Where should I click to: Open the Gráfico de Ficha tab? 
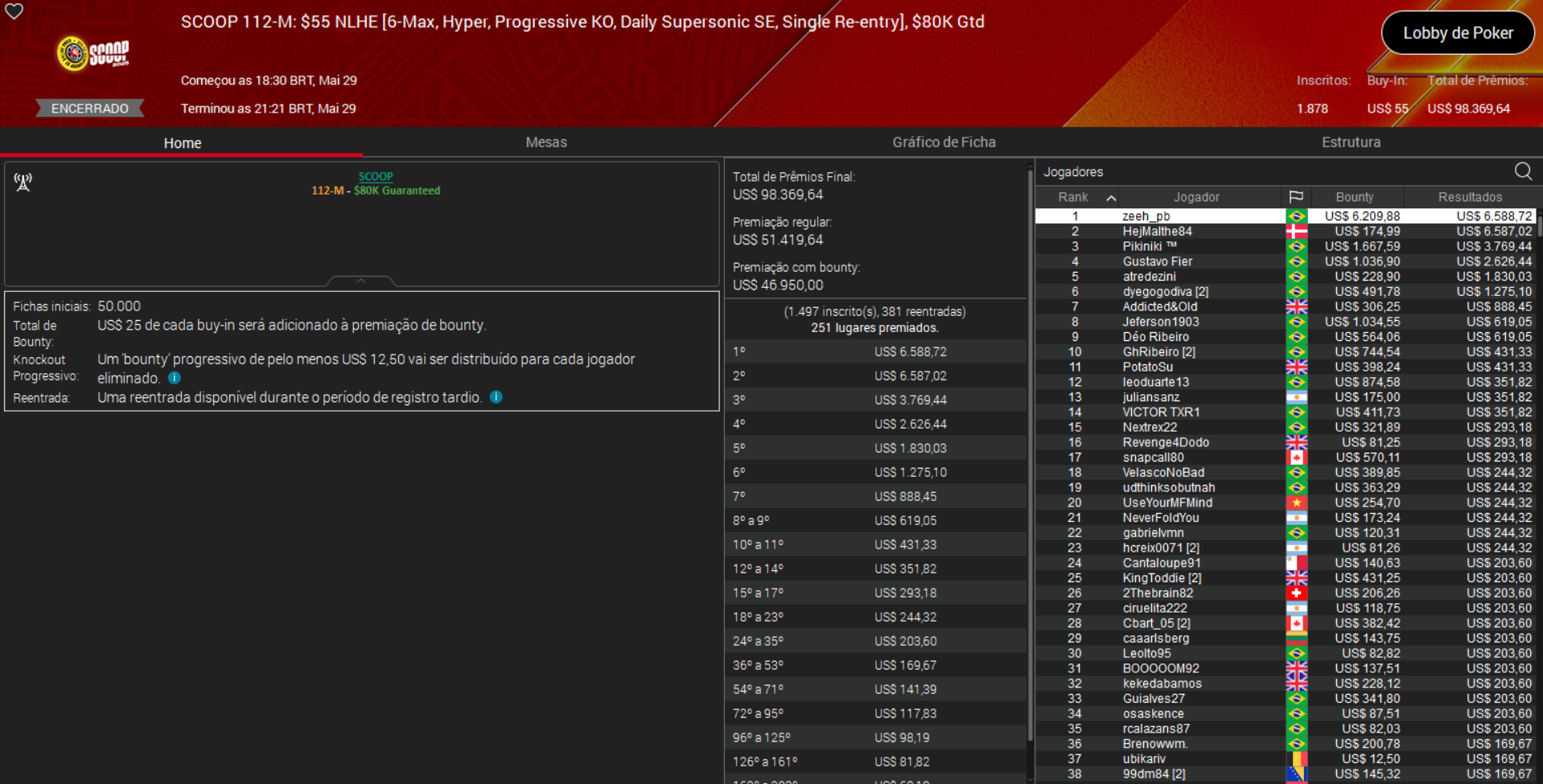click(944, 142)
